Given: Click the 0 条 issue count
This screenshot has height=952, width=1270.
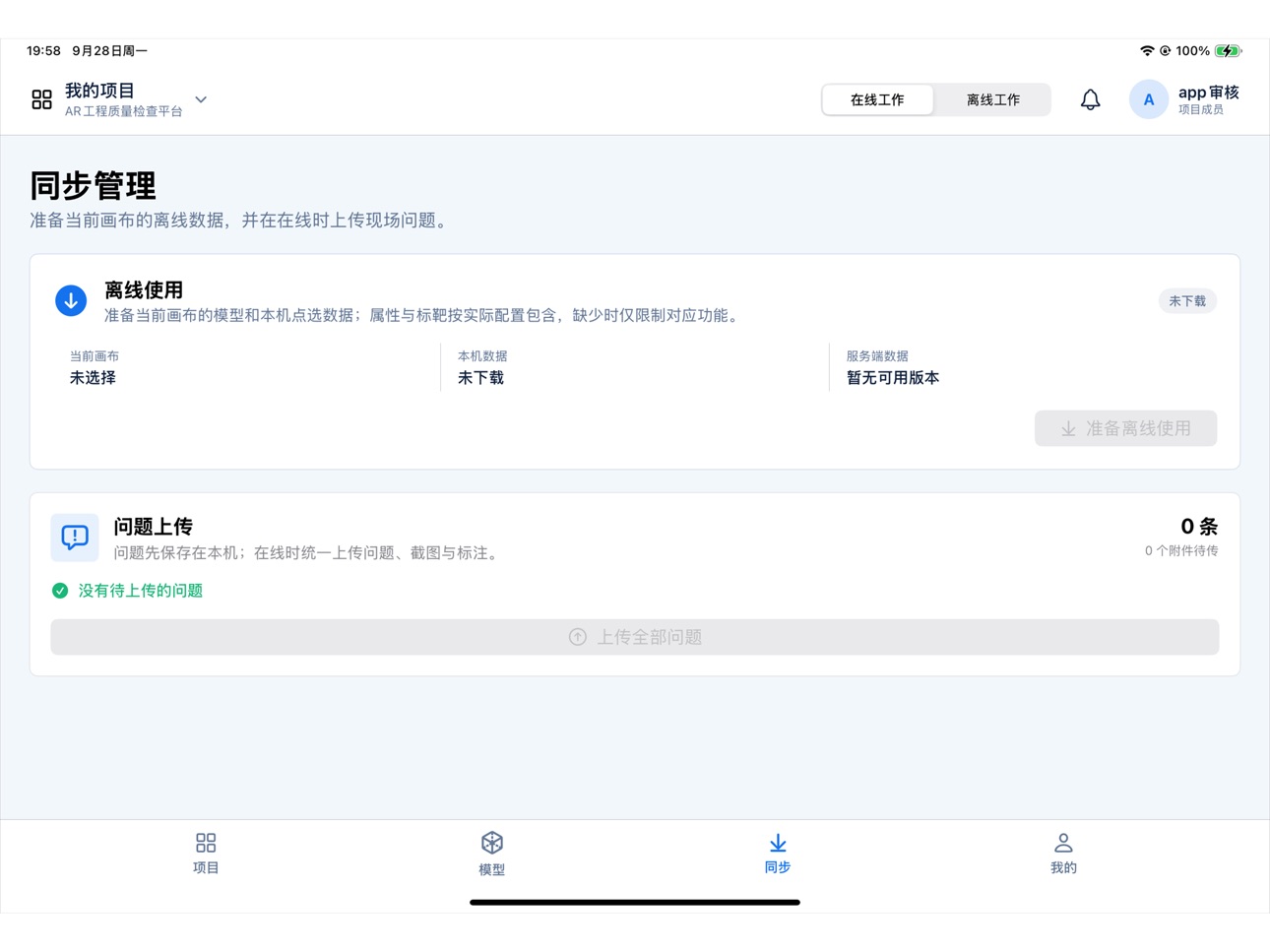Looking at the screenshot, I should tap(1199, 527).
